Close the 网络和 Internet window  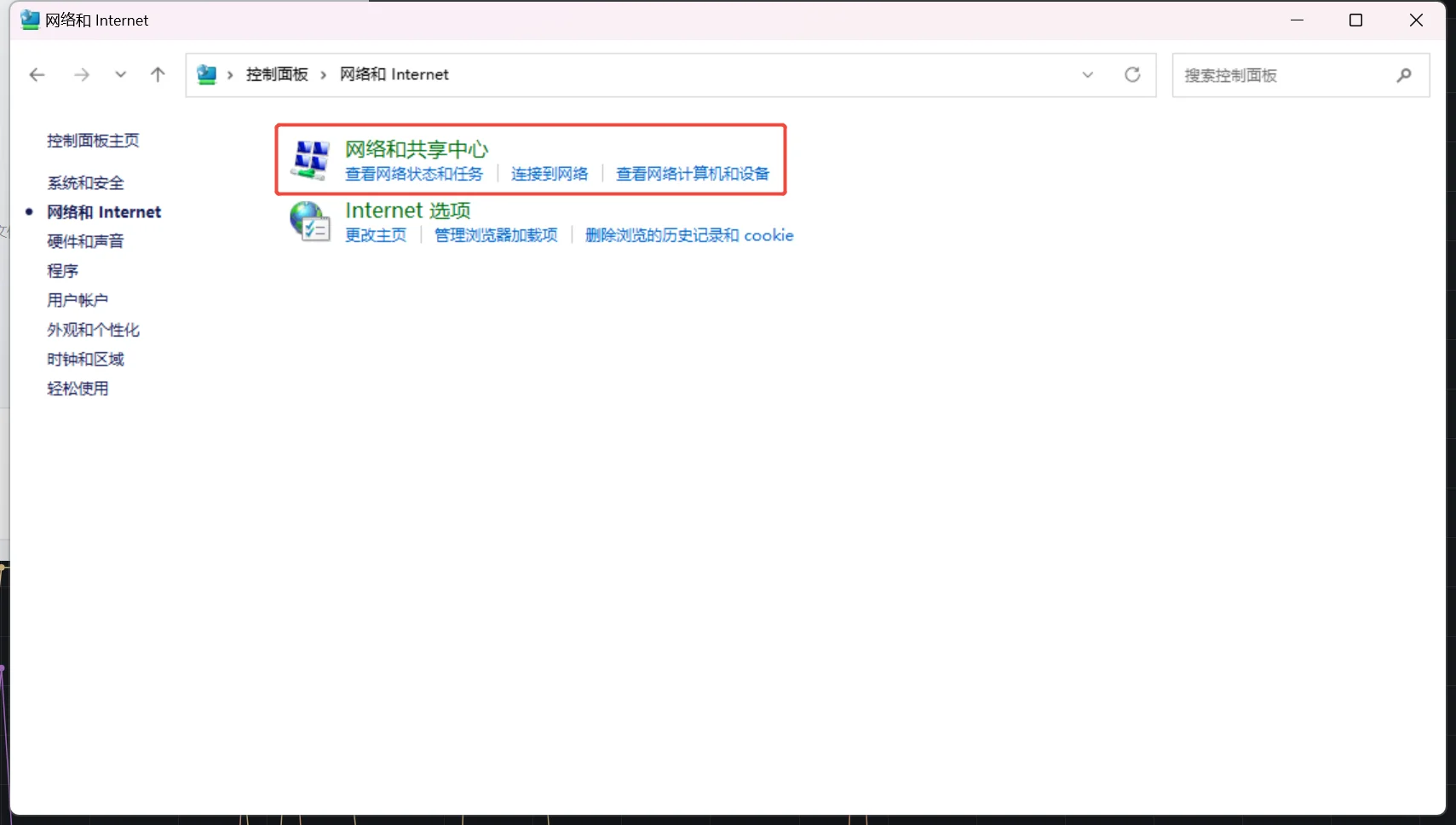[1416, 20]
